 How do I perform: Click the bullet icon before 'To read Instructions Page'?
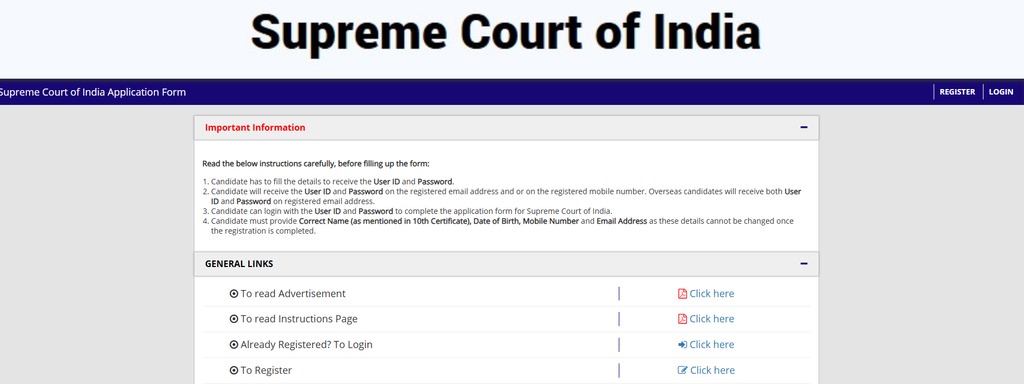(x=234, y=319)
